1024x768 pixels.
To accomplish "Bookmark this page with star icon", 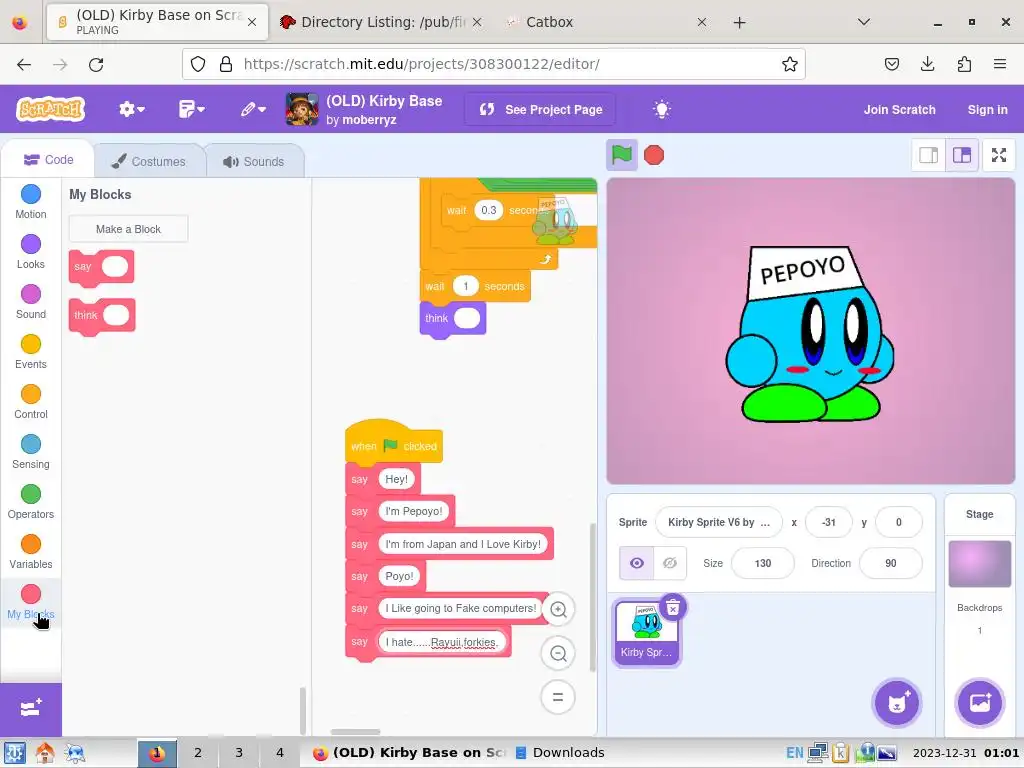I will coord(790,64).
